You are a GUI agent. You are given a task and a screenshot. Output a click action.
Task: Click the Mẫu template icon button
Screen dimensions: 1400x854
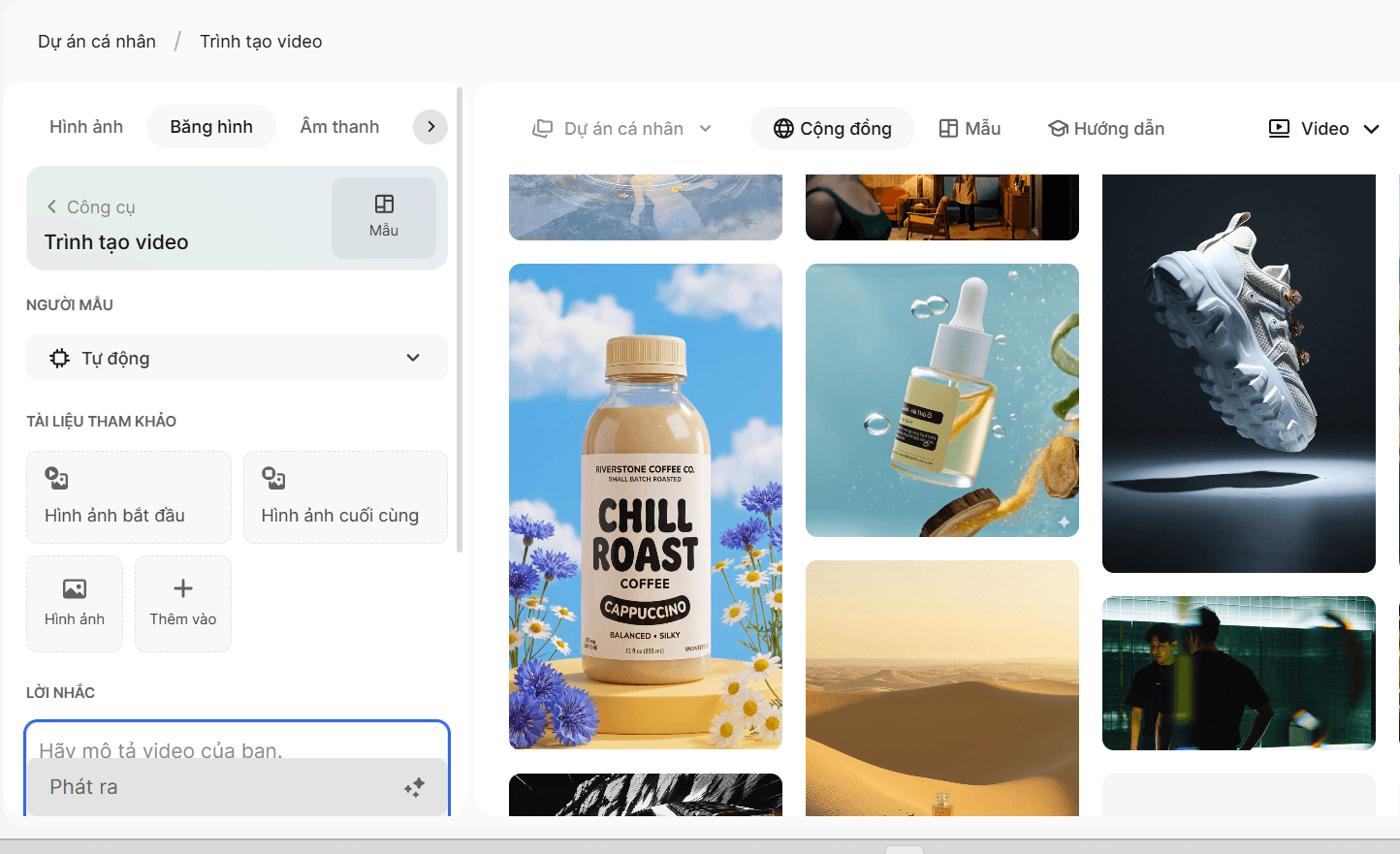[x=383, y=217]
